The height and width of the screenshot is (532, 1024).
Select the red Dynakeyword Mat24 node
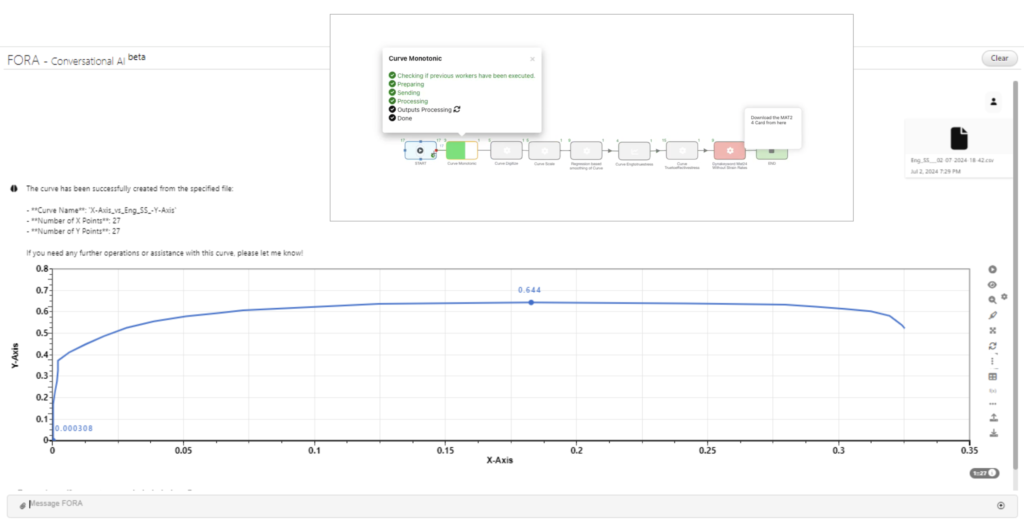pos(729,151)
